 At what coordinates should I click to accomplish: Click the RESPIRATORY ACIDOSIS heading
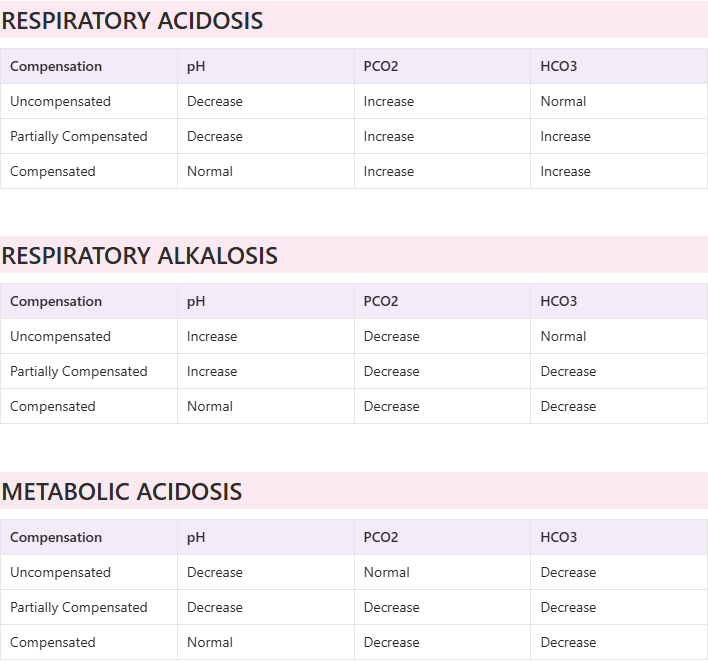point(132,20)
